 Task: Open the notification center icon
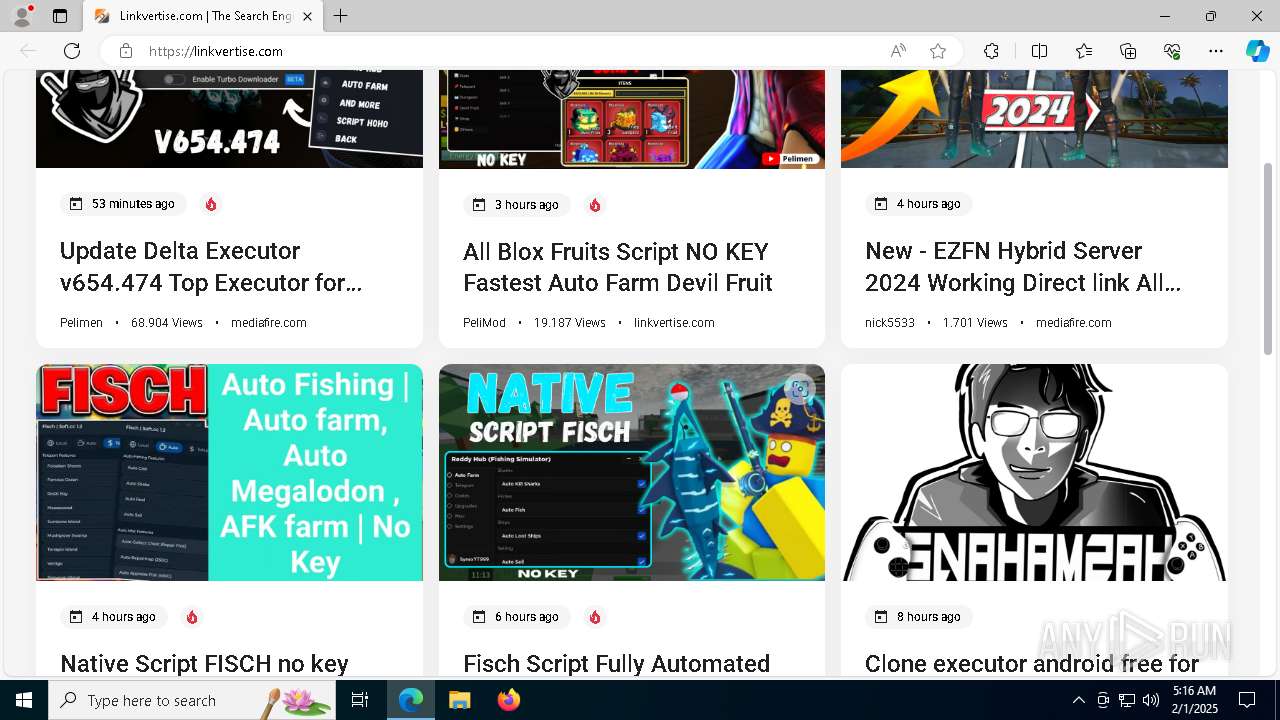coord(1247,700)
